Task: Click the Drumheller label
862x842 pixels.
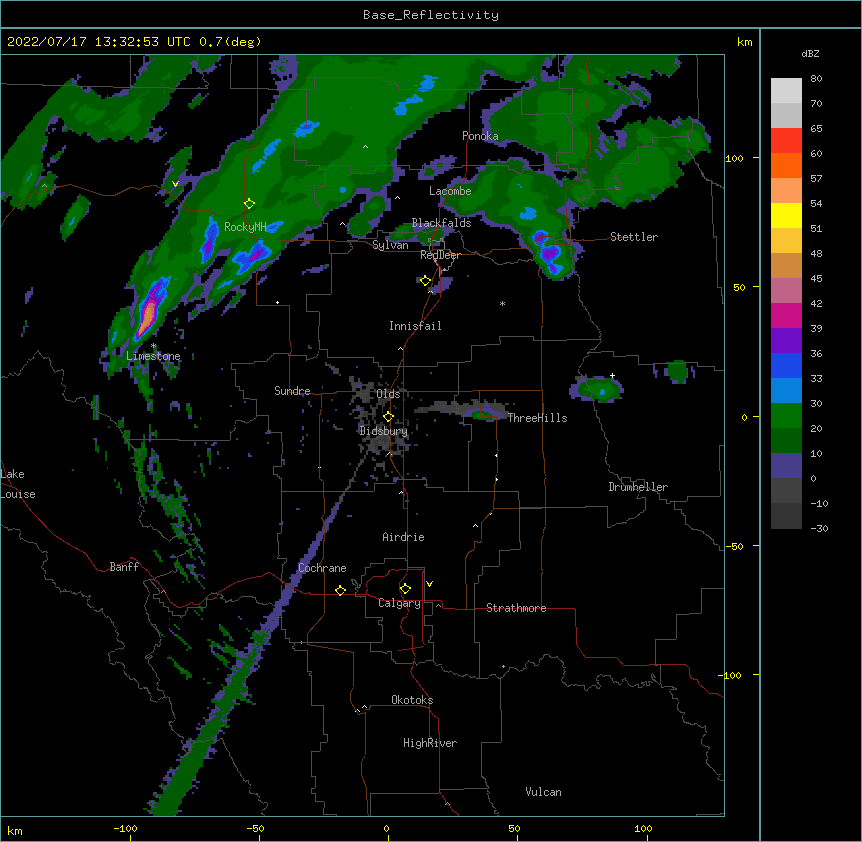Action: [x=638, y=487]
